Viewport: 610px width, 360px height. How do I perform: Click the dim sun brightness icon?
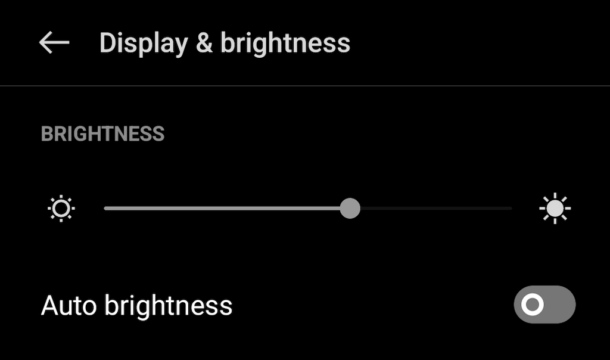[x=61, y=209]
